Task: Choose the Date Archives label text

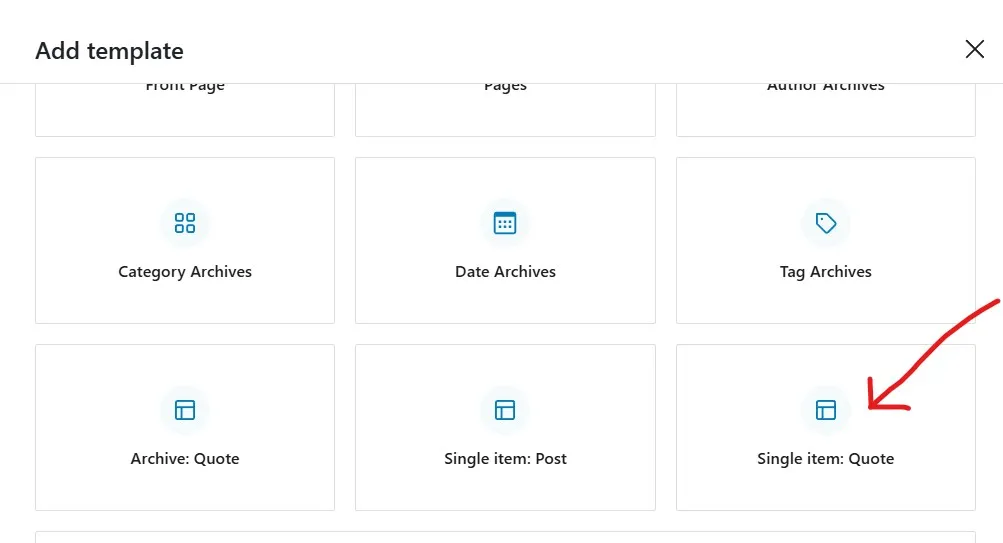Action: pos(505,272)
